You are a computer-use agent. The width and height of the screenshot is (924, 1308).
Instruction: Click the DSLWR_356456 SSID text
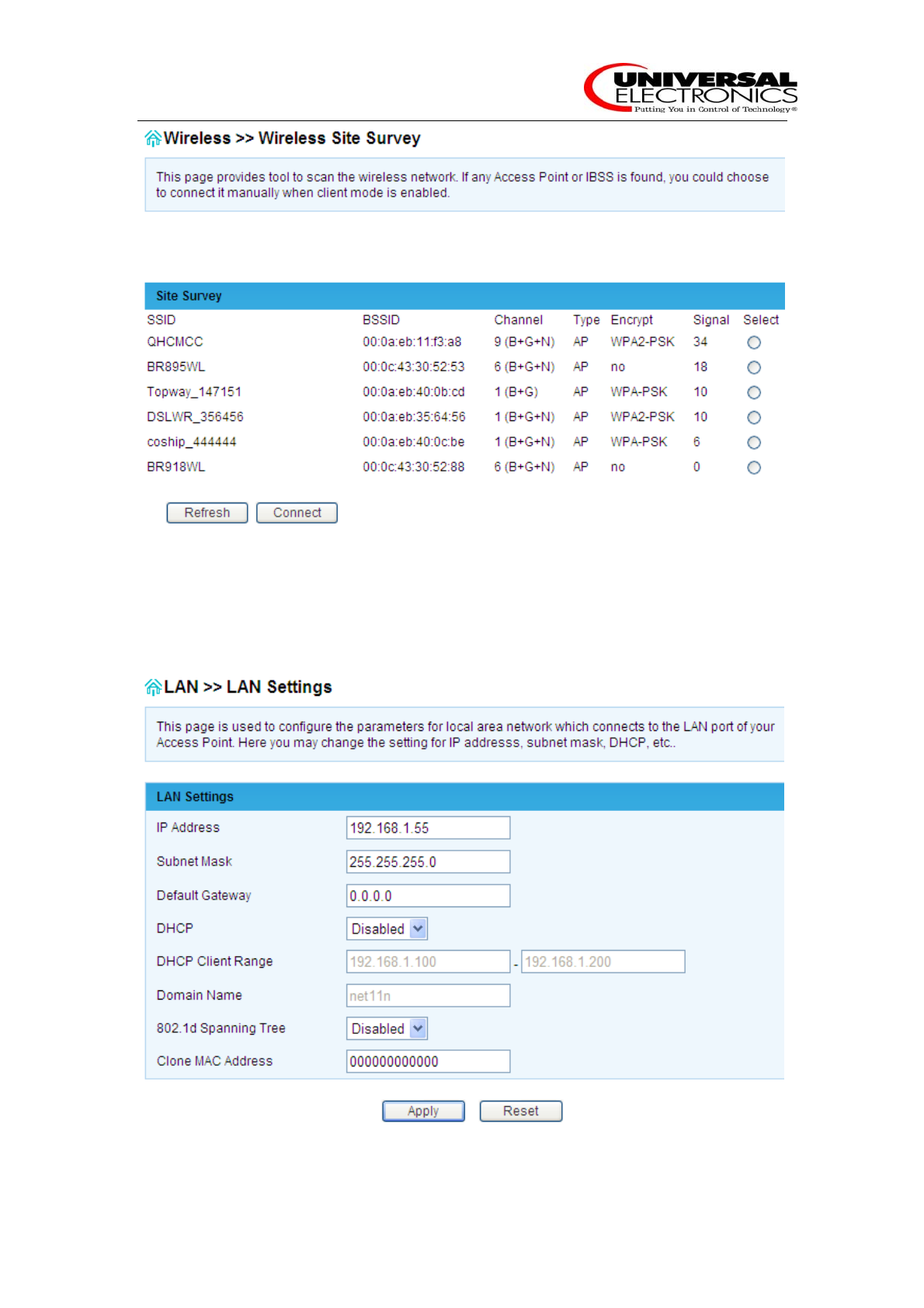[x=195, y=417]
